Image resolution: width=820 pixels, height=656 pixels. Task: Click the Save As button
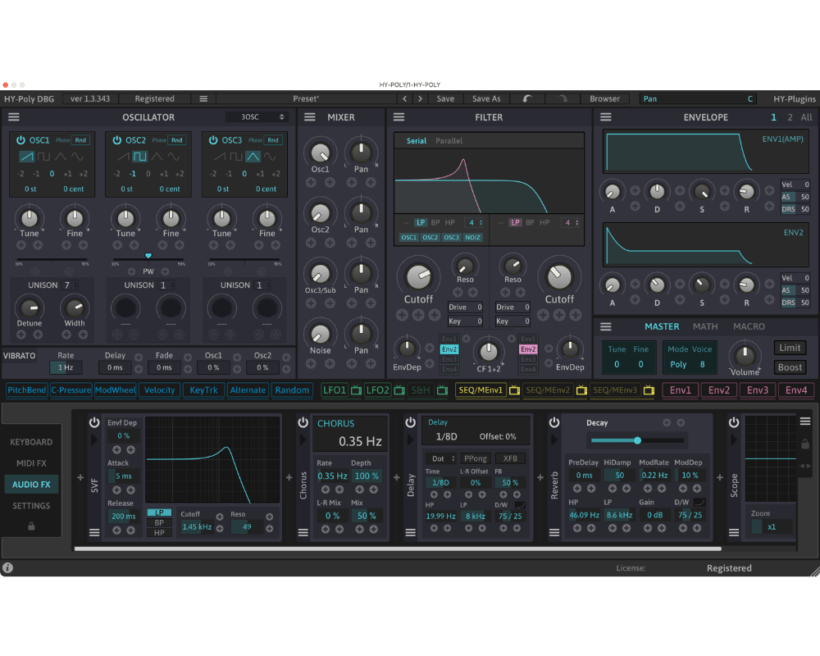tap(486, 99)
